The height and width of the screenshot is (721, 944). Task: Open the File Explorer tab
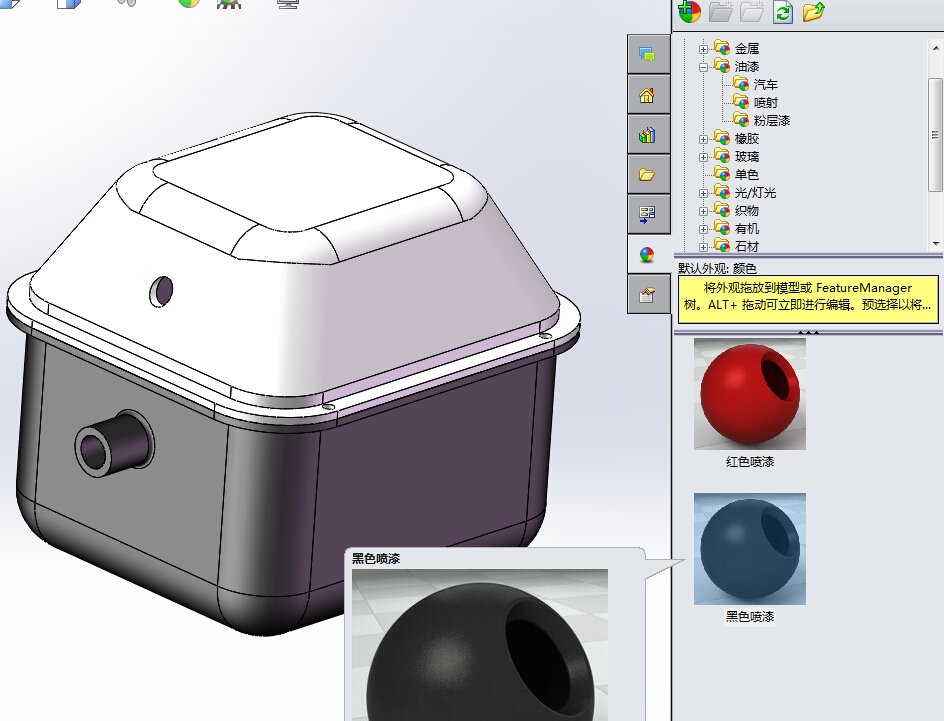coord(648,175)
